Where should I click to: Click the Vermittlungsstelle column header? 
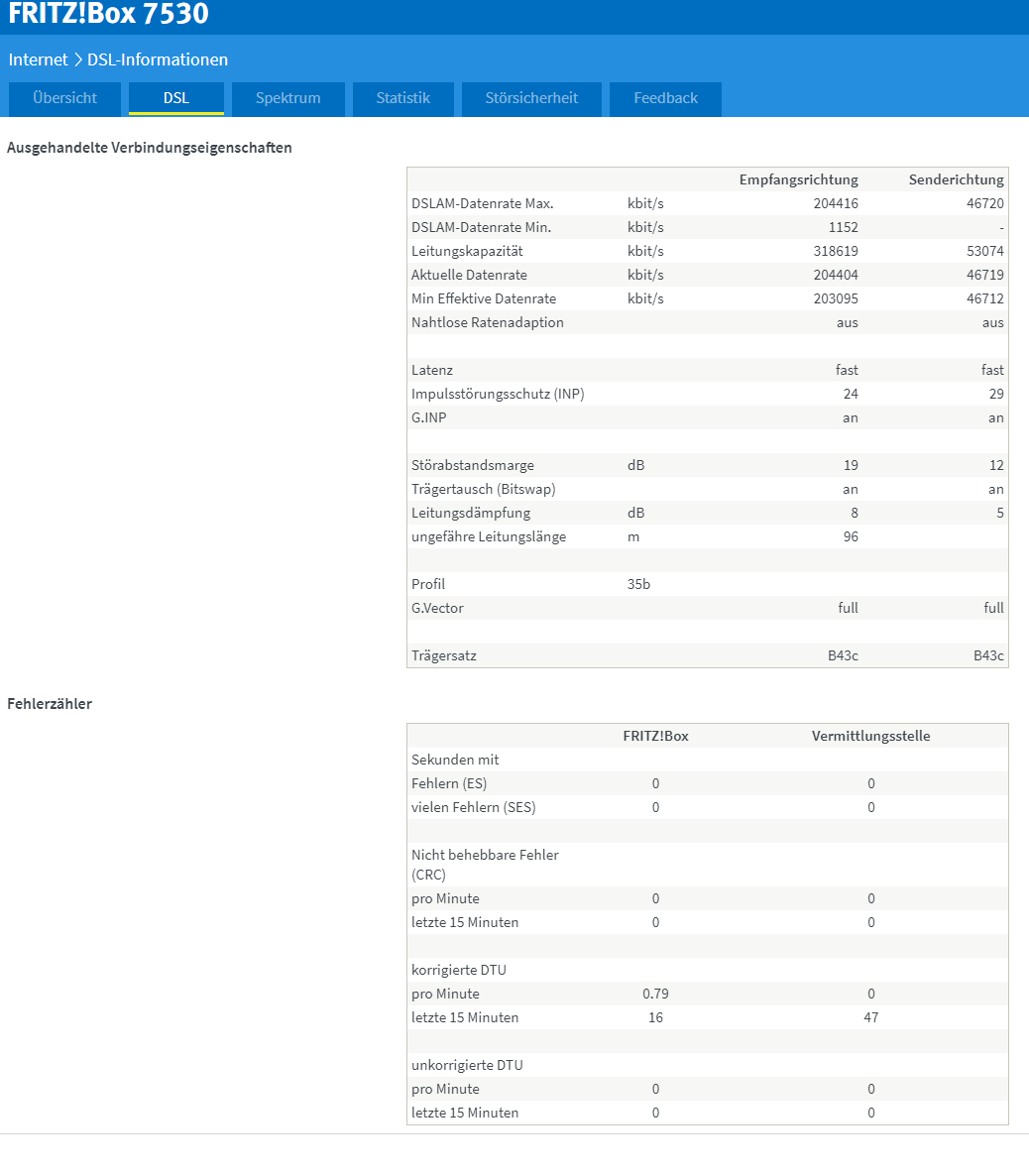[x=870, y=737]
